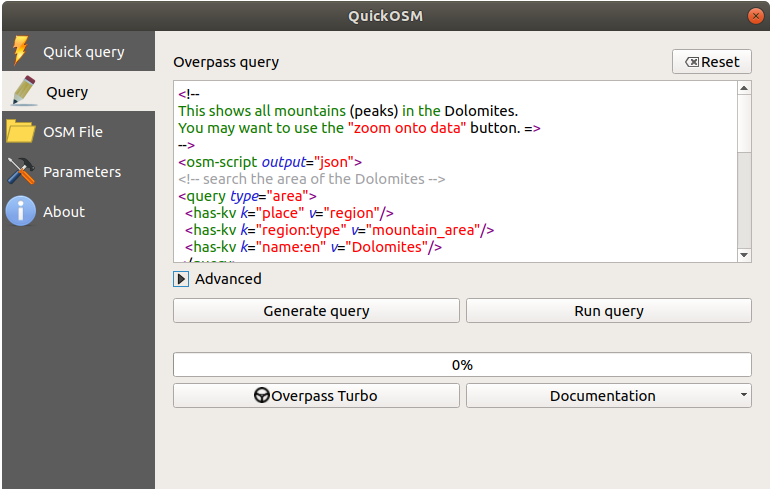Close the QuickOSM window
This screenshot has height=490, width=772.
pyautogui.click(x=755, y=16)
